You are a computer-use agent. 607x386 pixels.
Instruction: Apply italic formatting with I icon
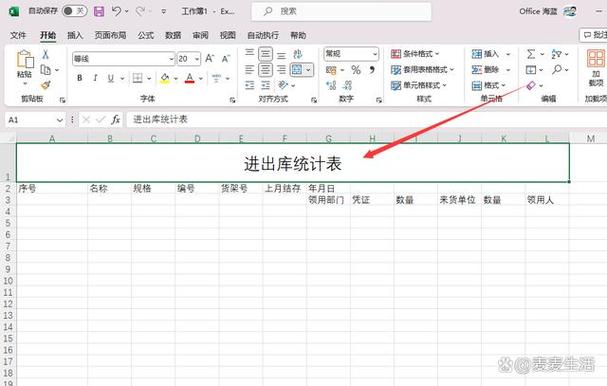pyautogui.click(x=95, y=78)
